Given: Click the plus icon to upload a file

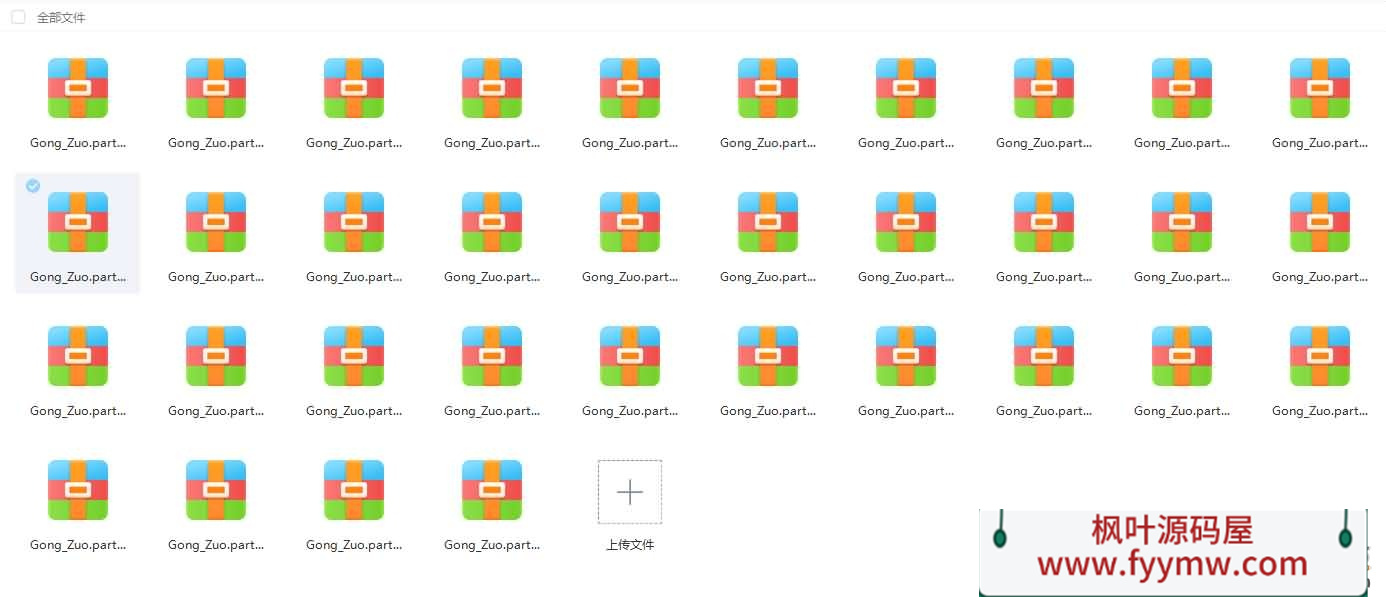Looking at the screenshot, I should pyautogui.click(x=629, y=492).
